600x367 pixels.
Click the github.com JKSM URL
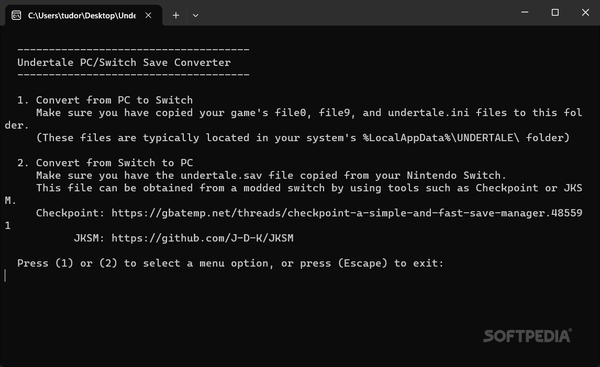(x=202, y=238)
